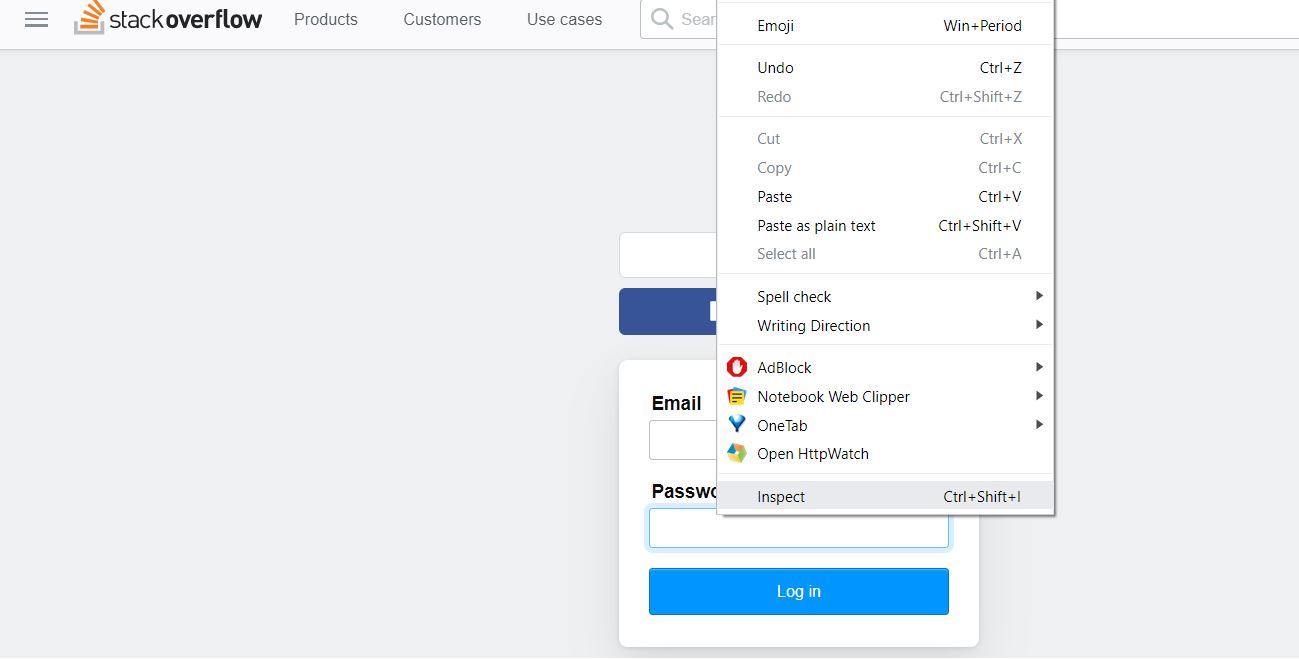Image resolution: width=1299 pixels, height=659 pixels.
Task: Open the Emoji picker menu entry
Action: pos(775,26)
